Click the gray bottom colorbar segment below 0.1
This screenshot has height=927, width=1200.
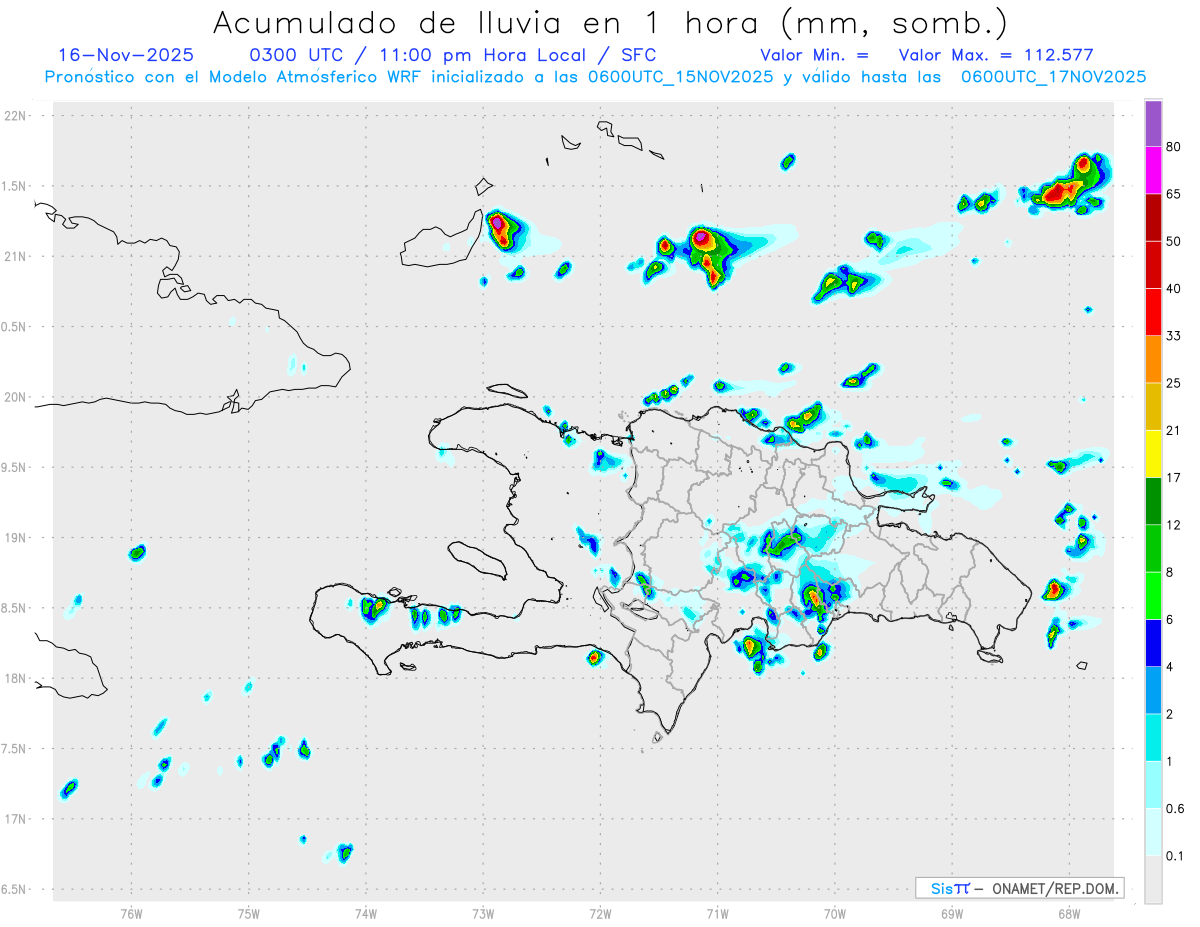[1153, 879]
